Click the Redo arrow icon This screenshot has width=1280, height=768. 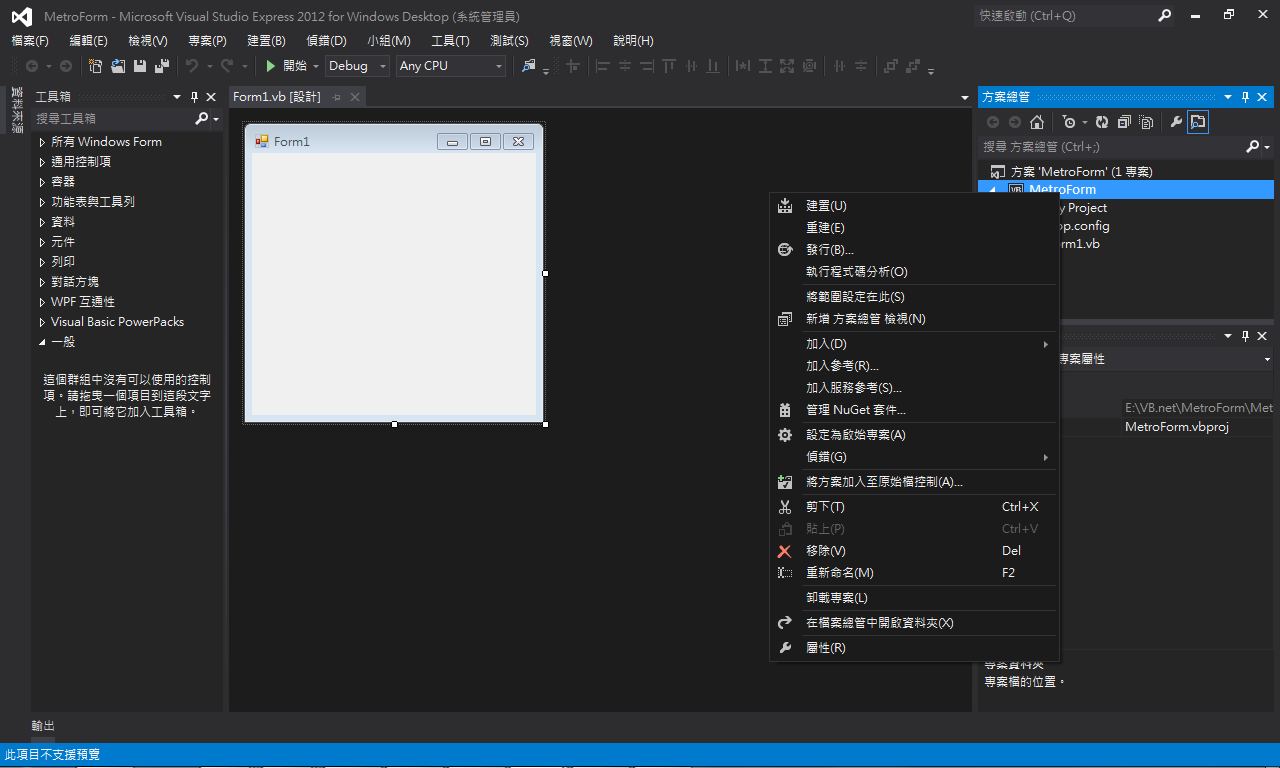point(227,66)
